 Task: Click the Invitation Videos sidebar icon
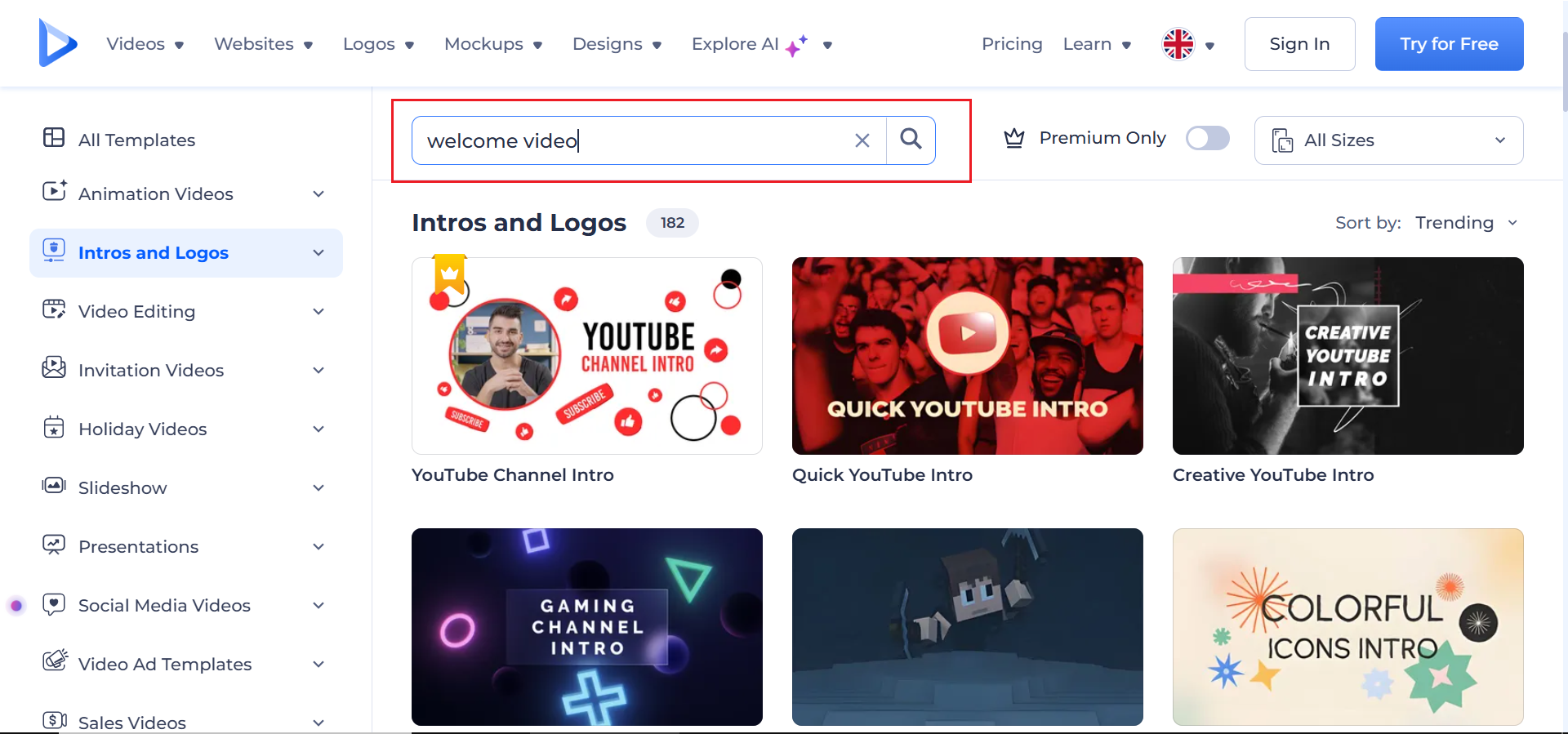[54, 368]
